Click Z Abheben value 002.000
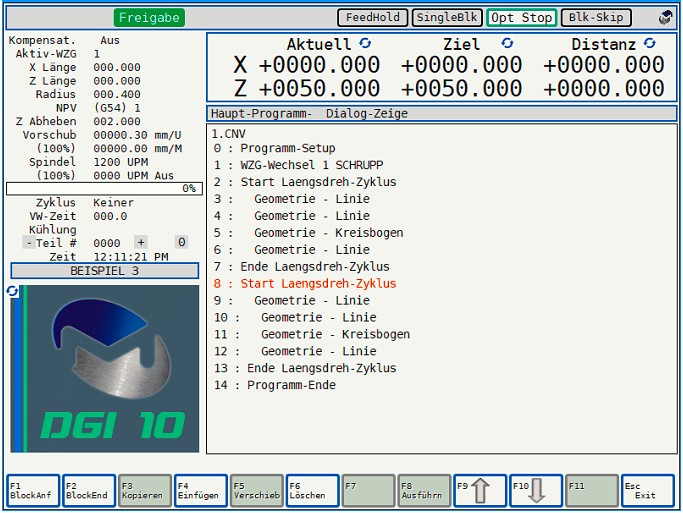Image resolution: width=683 pixels, height=513 pixels. click(117, 122)
